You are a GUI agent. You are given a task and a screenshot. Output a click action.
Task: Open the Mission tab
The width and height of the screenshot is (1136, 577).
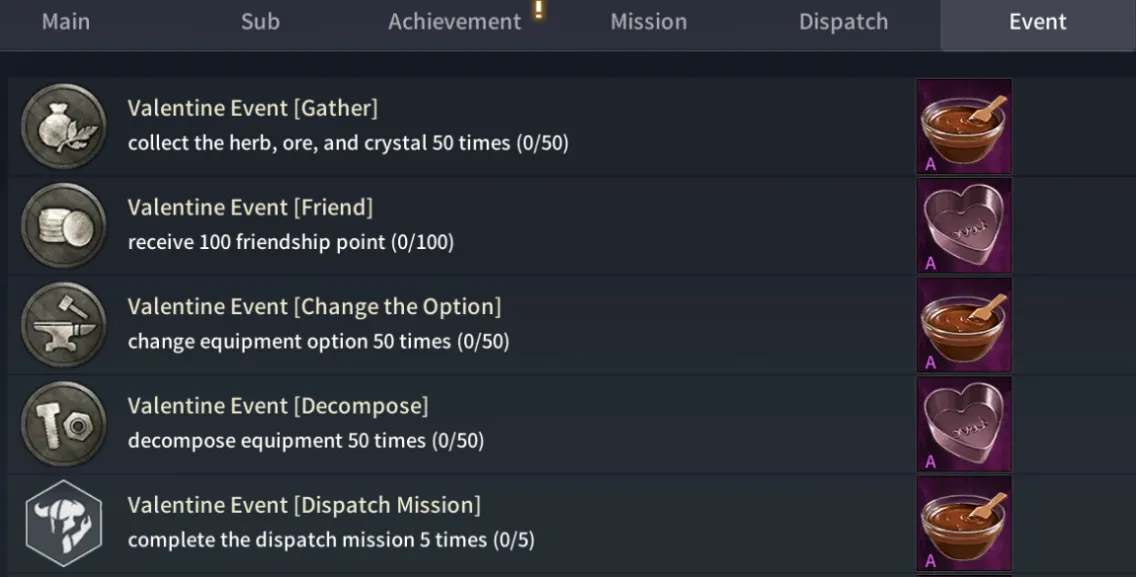tap(649, 22)
